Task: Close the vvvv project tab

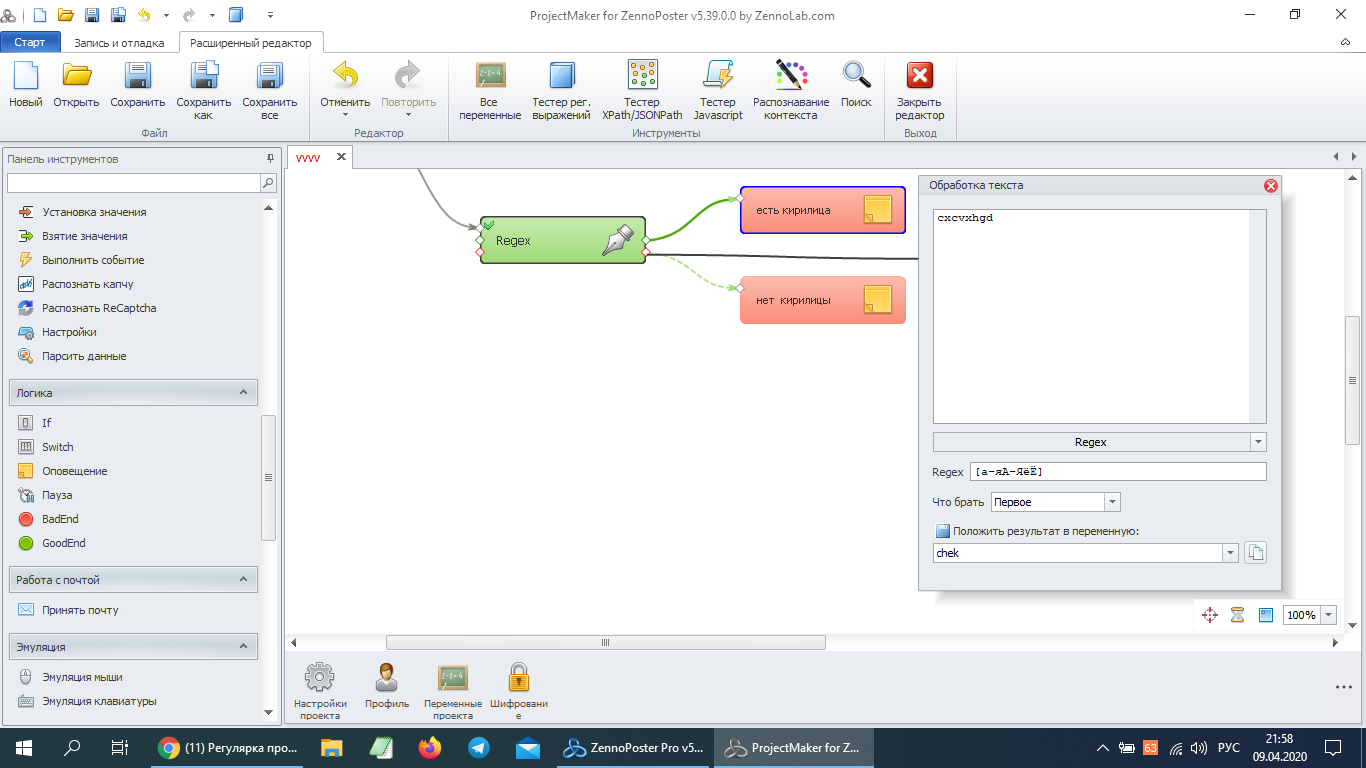Action: [x=341, y=157]
